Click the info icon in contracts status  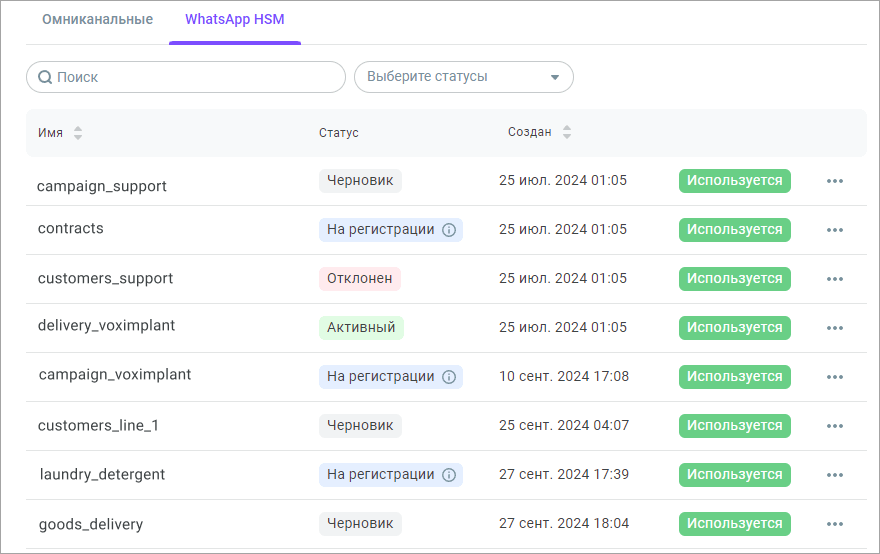[x=449, y=230]
